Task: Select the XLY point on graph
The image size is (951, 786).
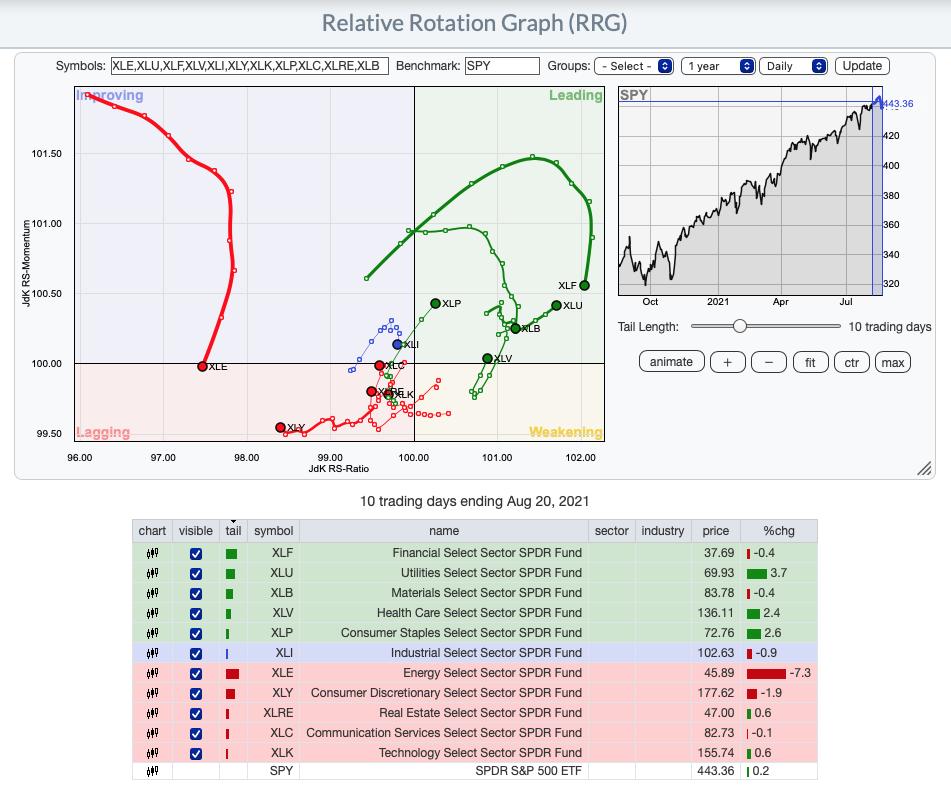Action: coord(280,428)
